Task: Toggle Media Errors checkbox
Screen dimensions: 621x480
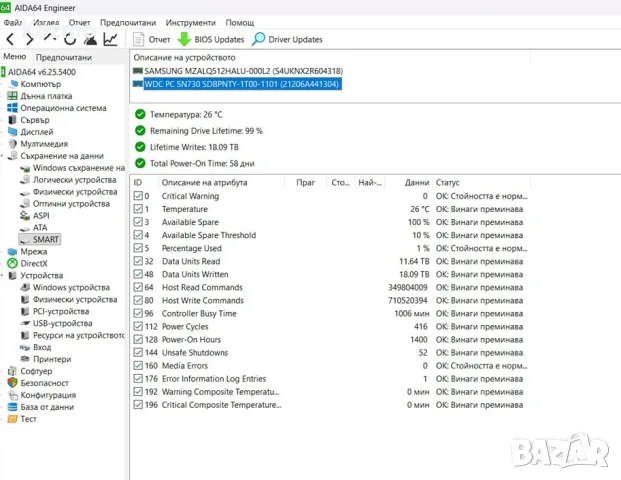Action: coord(138,366)
